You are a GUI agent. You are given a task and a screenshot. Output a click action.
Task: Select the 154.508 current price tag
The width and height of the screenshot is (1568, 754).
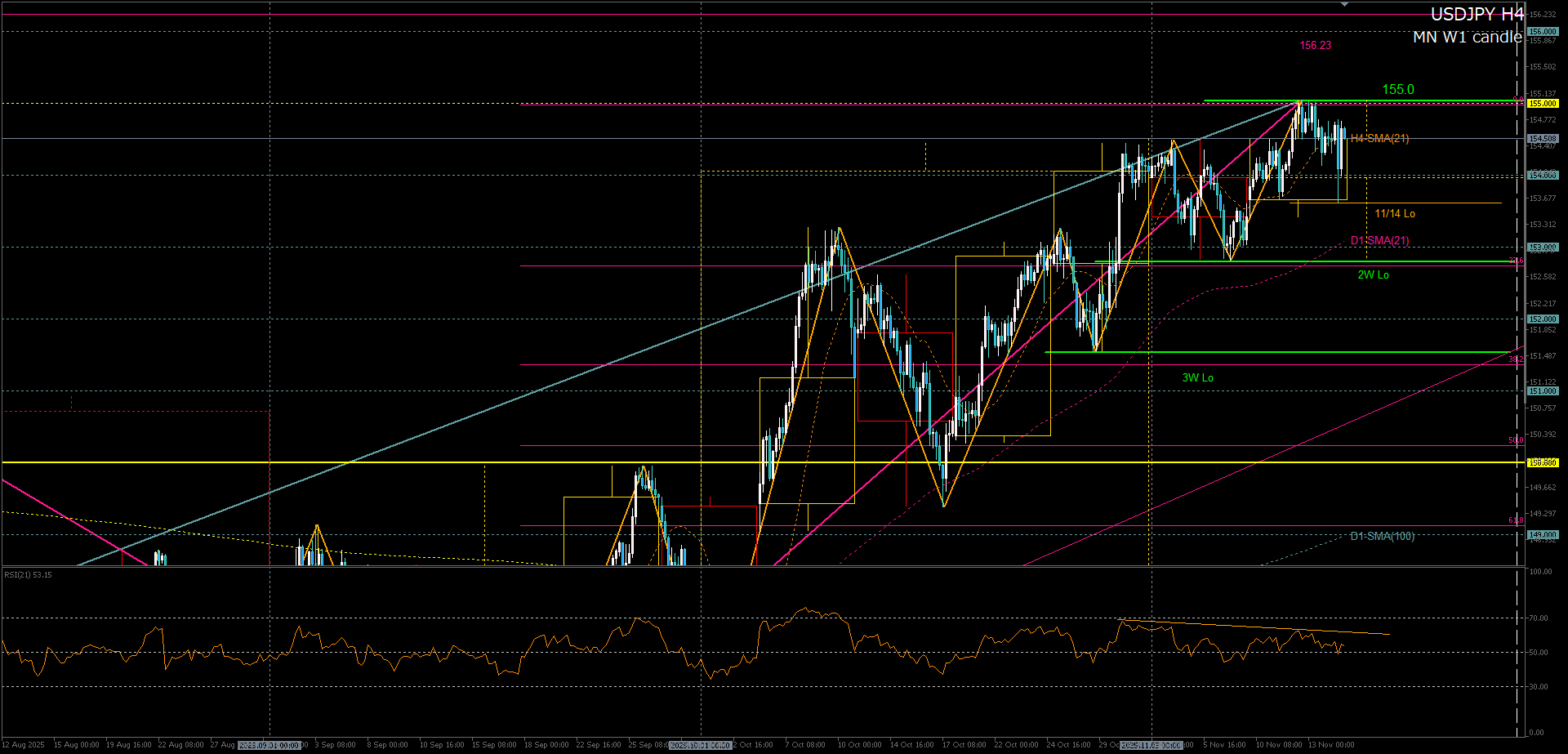1543,139
